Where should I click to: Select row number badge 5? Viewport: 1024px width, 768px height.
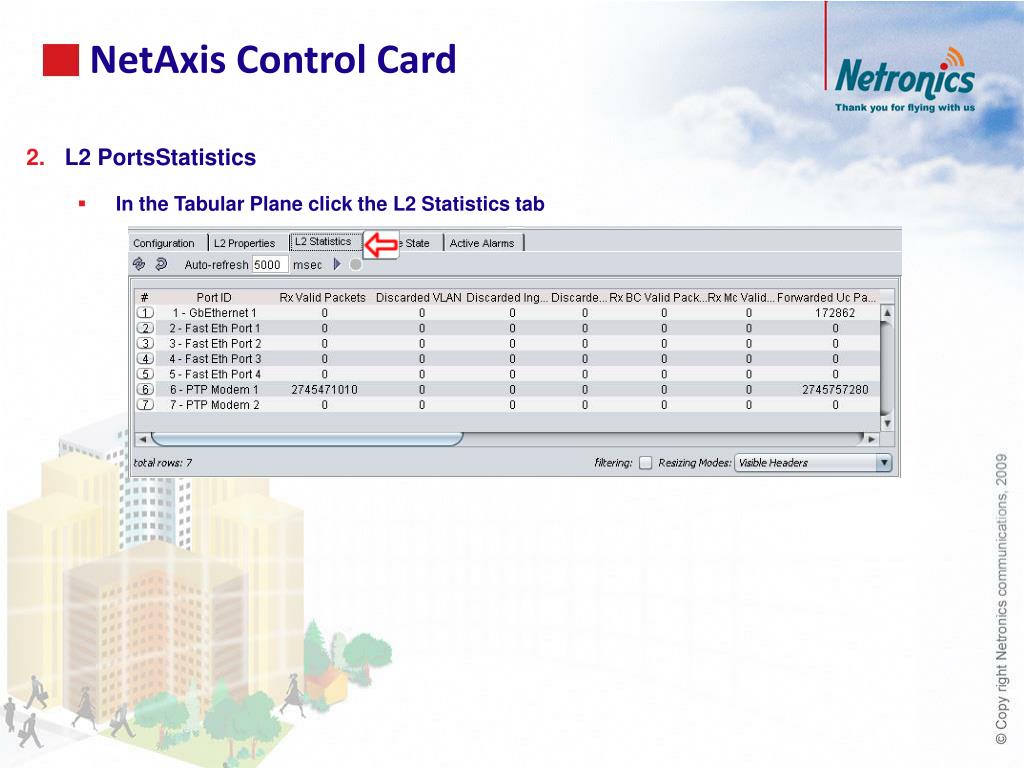point(145,374)
